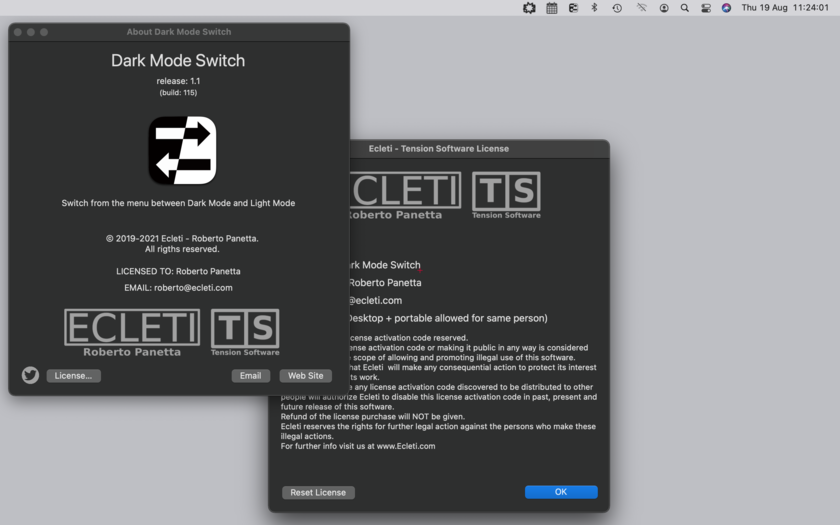Click the Dark Mode Switch app icon

coord(182,150)
